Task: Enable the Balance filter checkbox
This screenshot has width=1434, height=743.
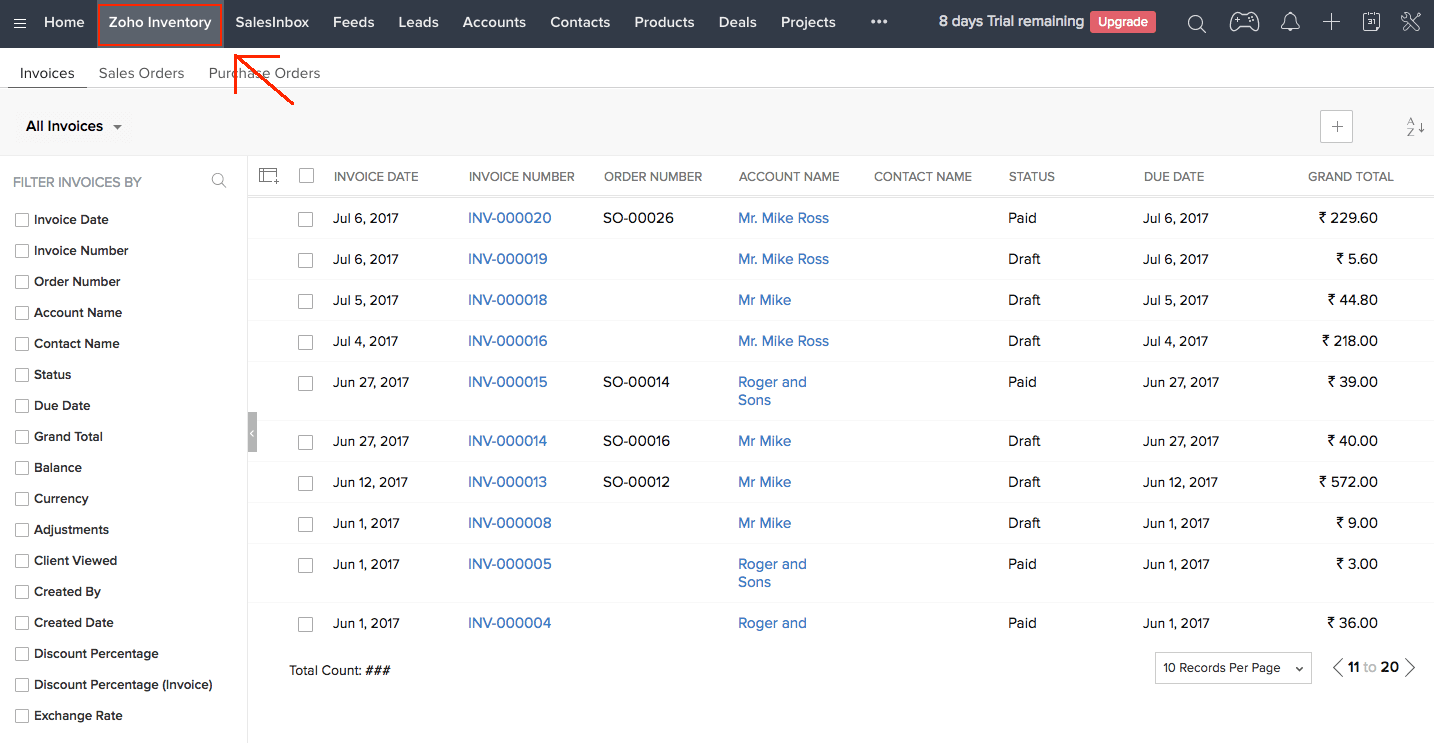Action: pos(22,468)
